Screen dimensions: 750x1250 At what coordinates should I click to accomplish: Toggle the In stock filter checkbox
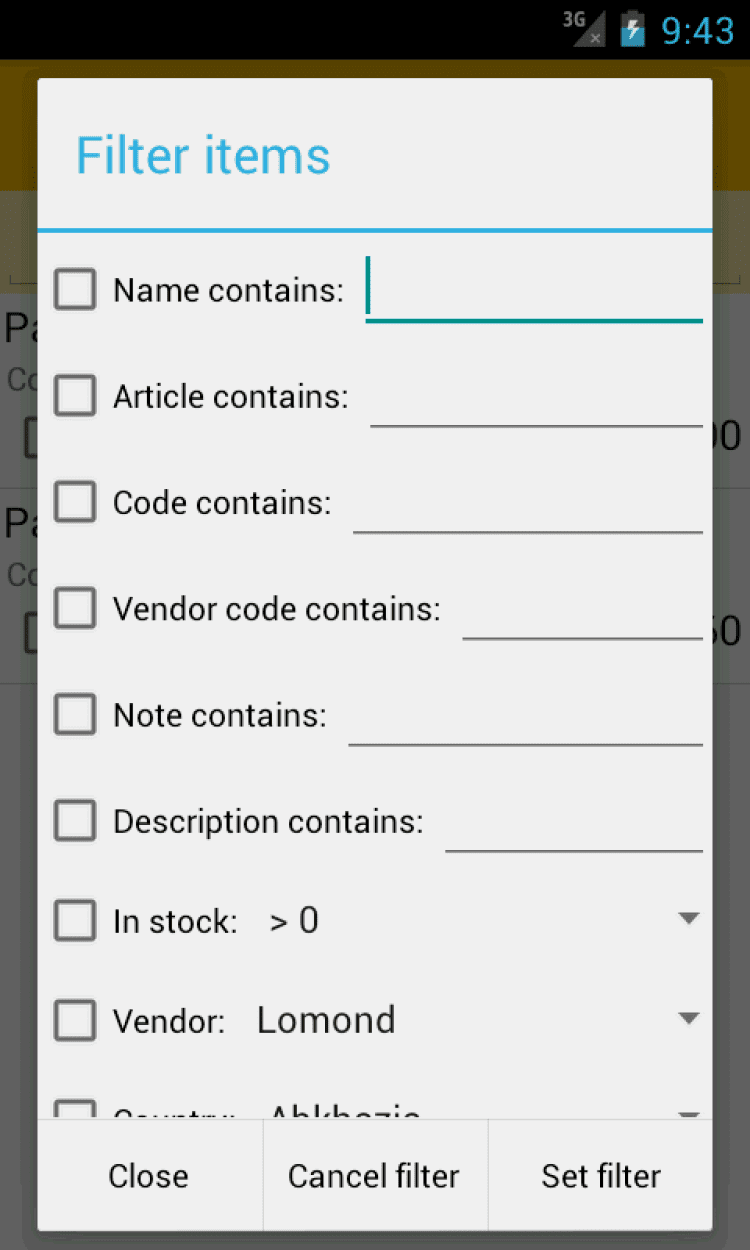75,921
